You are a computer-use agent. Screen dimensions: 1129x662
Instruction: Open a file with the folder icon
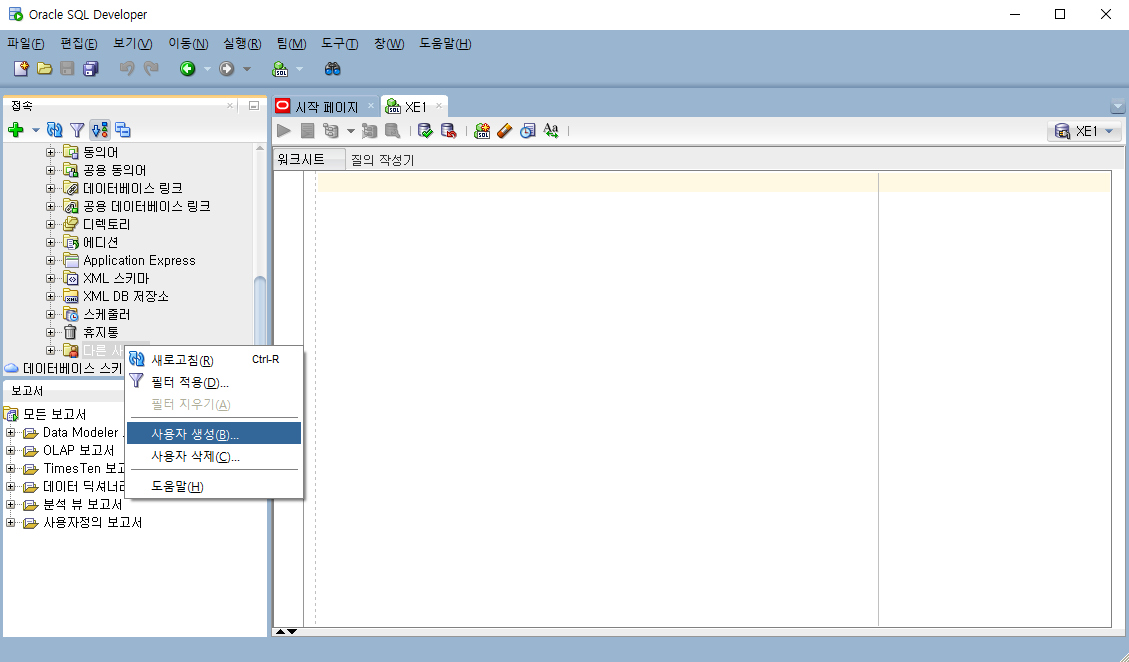[45, 68]
